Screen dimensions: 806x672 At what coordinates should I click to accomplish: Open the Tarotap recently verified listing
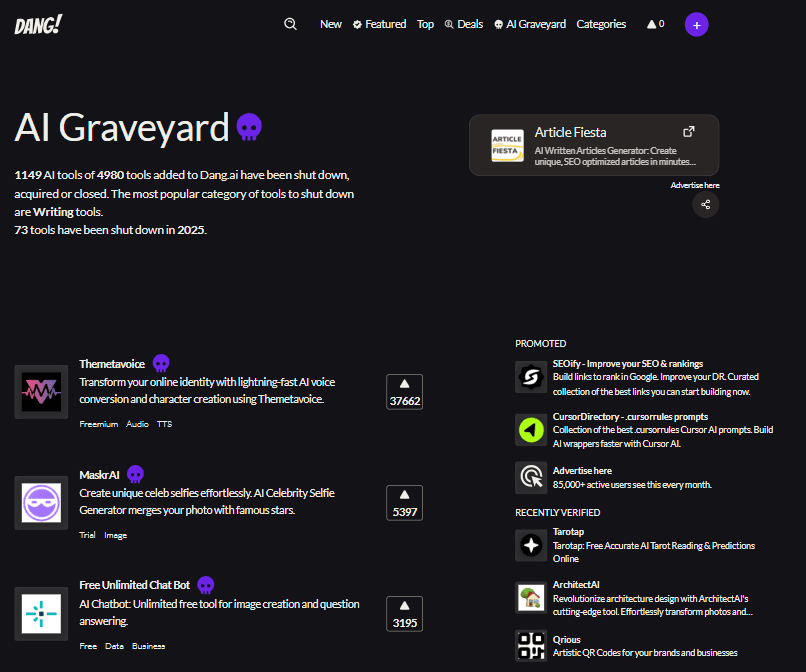[568, 532]
